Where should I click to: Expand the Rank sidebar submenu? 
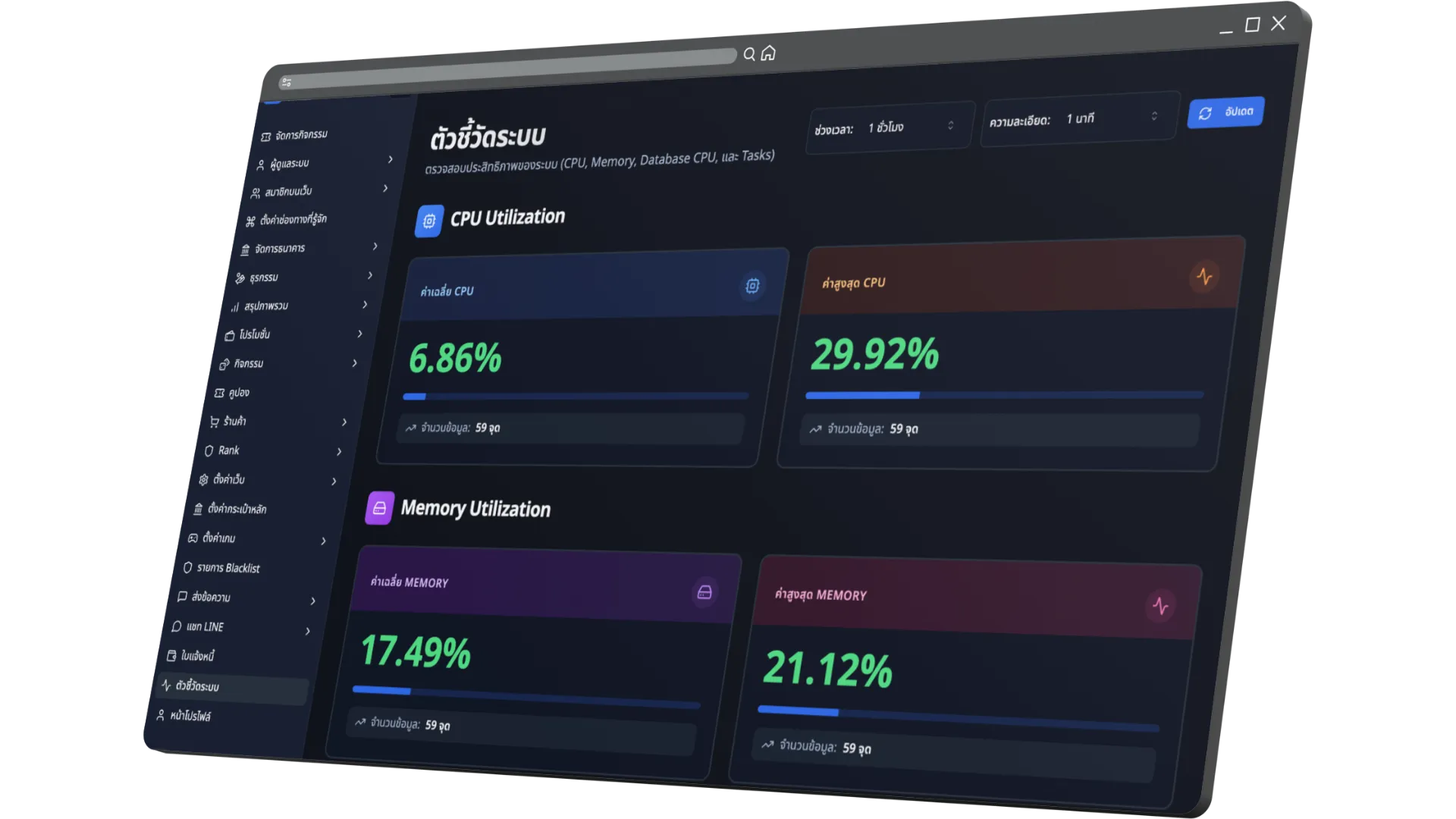coord(339,452)
